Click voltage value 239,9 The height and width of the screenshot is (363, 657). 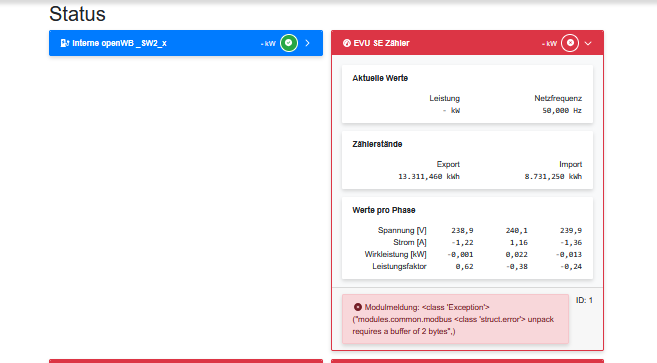[x=571, y=231]
